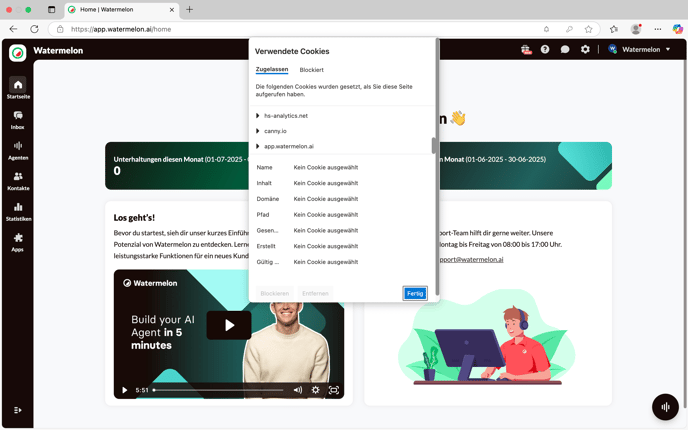Open favorites list icon
This screenshot has height=430, width=688.
(613, 29)
